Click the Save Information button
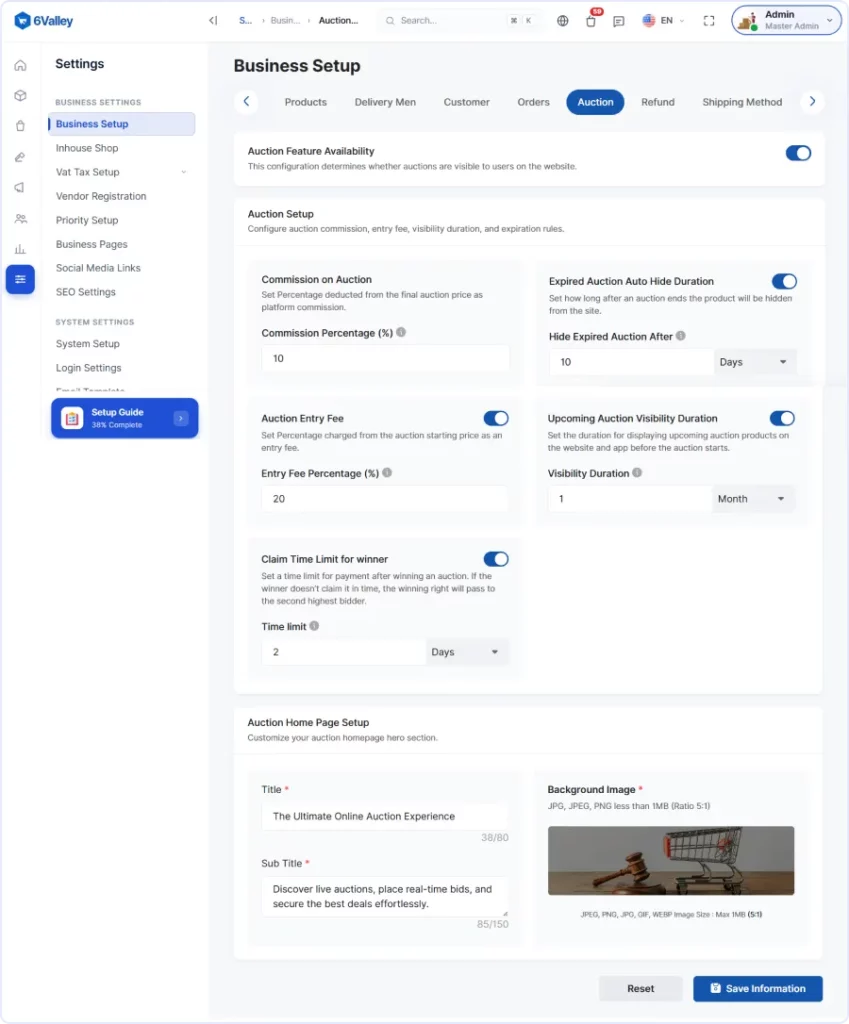849x1024 pixels. point(758,988)
